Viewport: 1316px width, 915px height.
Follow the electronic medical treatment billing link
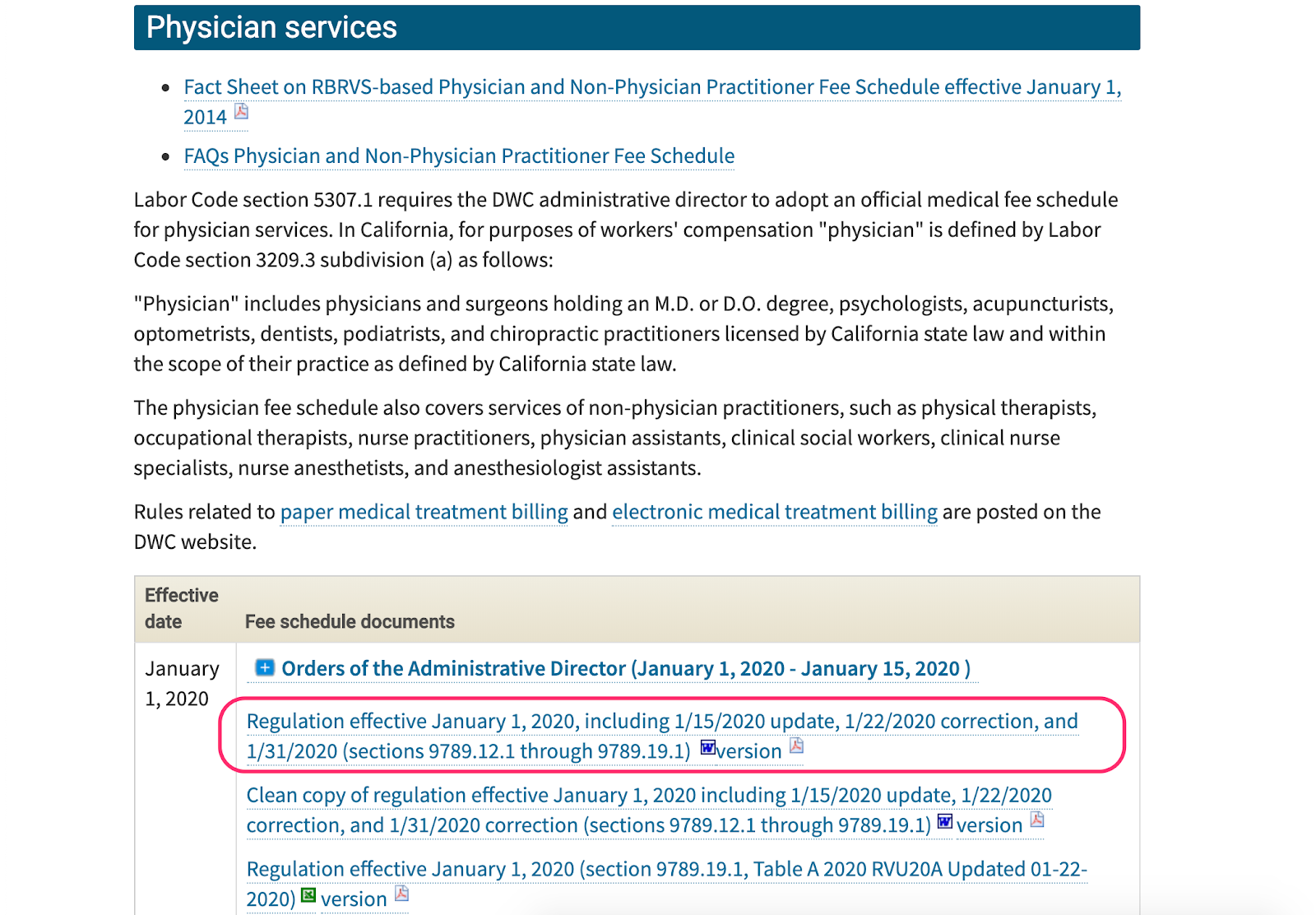[x=775, y=512]
